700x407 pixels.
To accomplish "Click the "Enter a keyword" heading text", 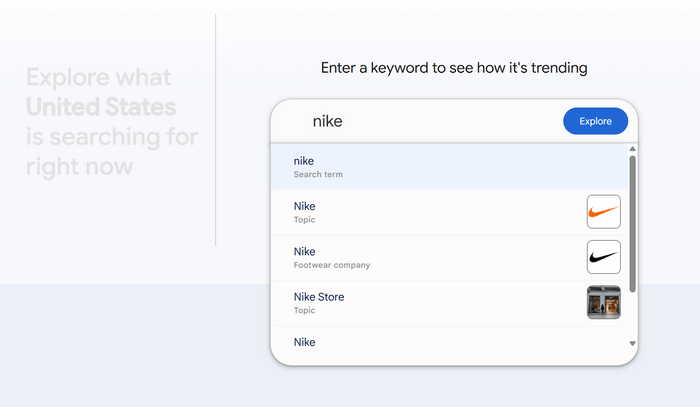I will pos(454,68).
